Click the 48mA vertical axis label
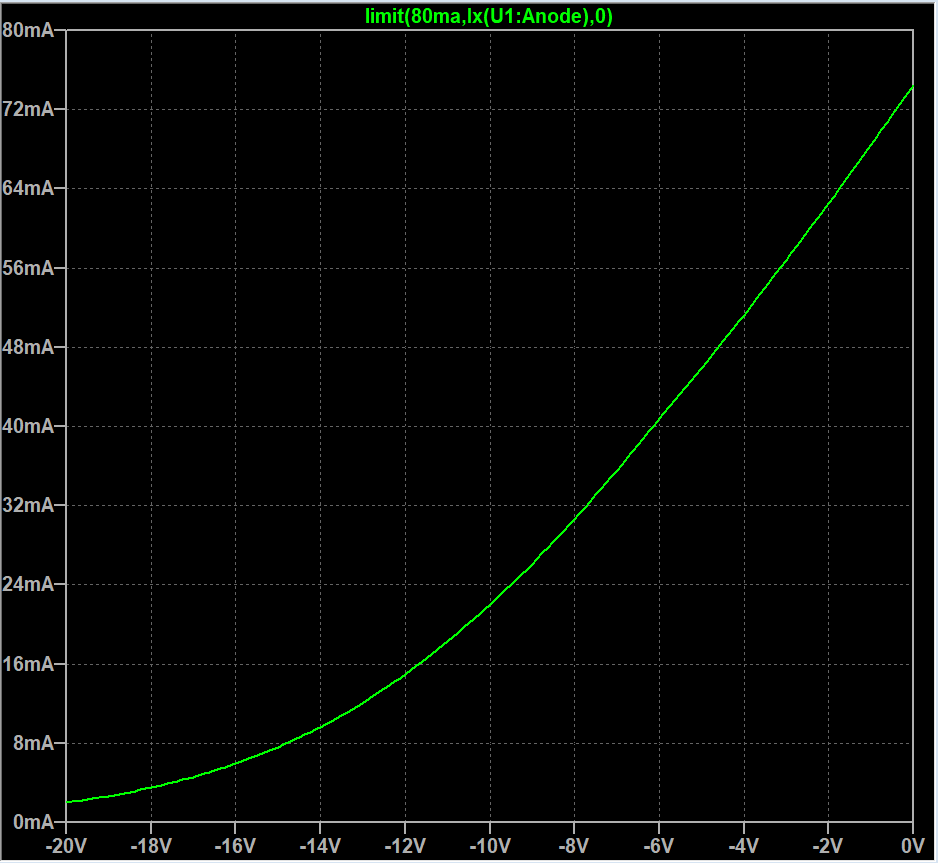 point(28,347)
